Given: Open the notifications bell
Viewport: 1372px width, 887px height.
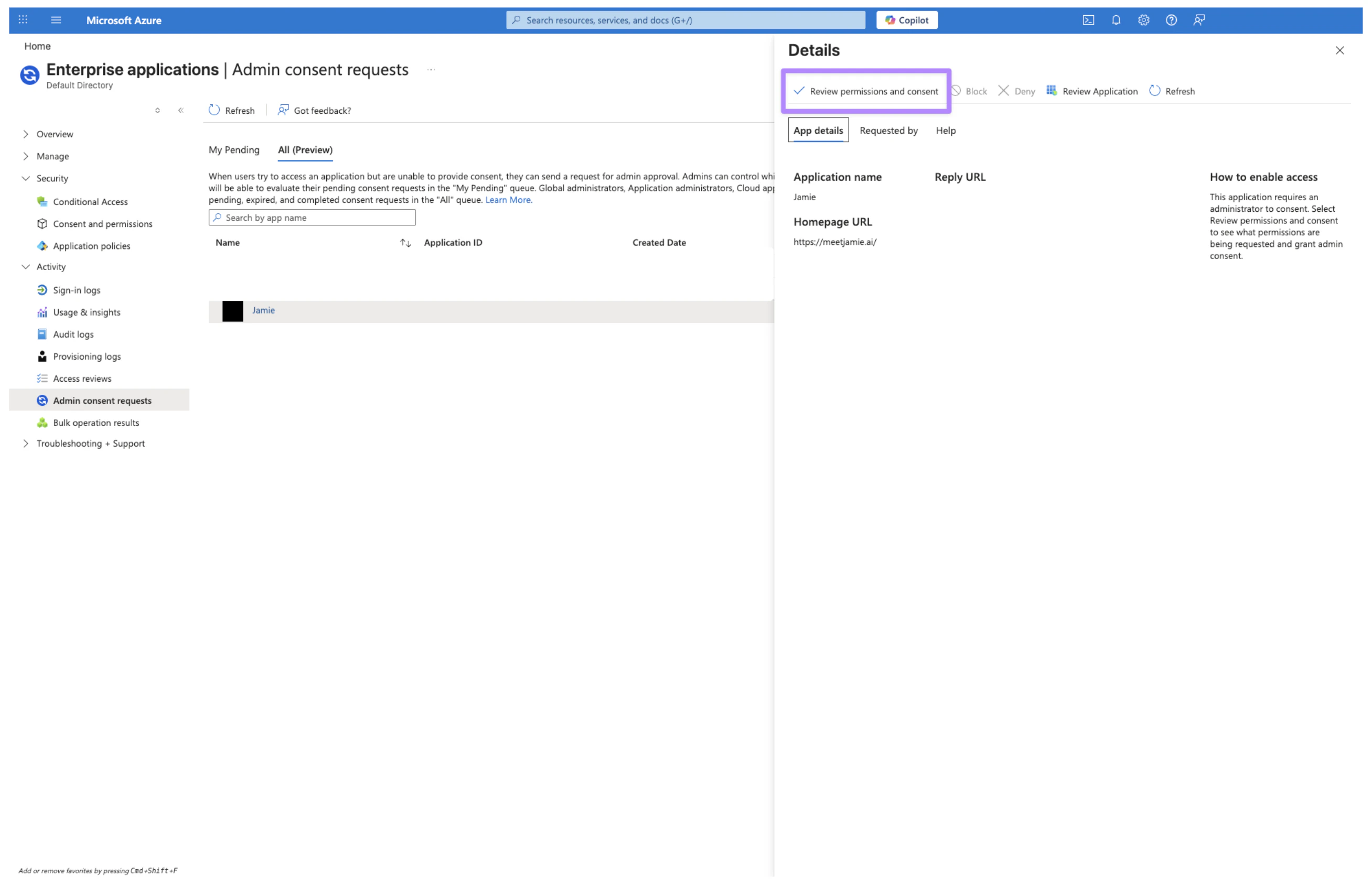Looking at the screenshot, I should (x=1115, y=20).
